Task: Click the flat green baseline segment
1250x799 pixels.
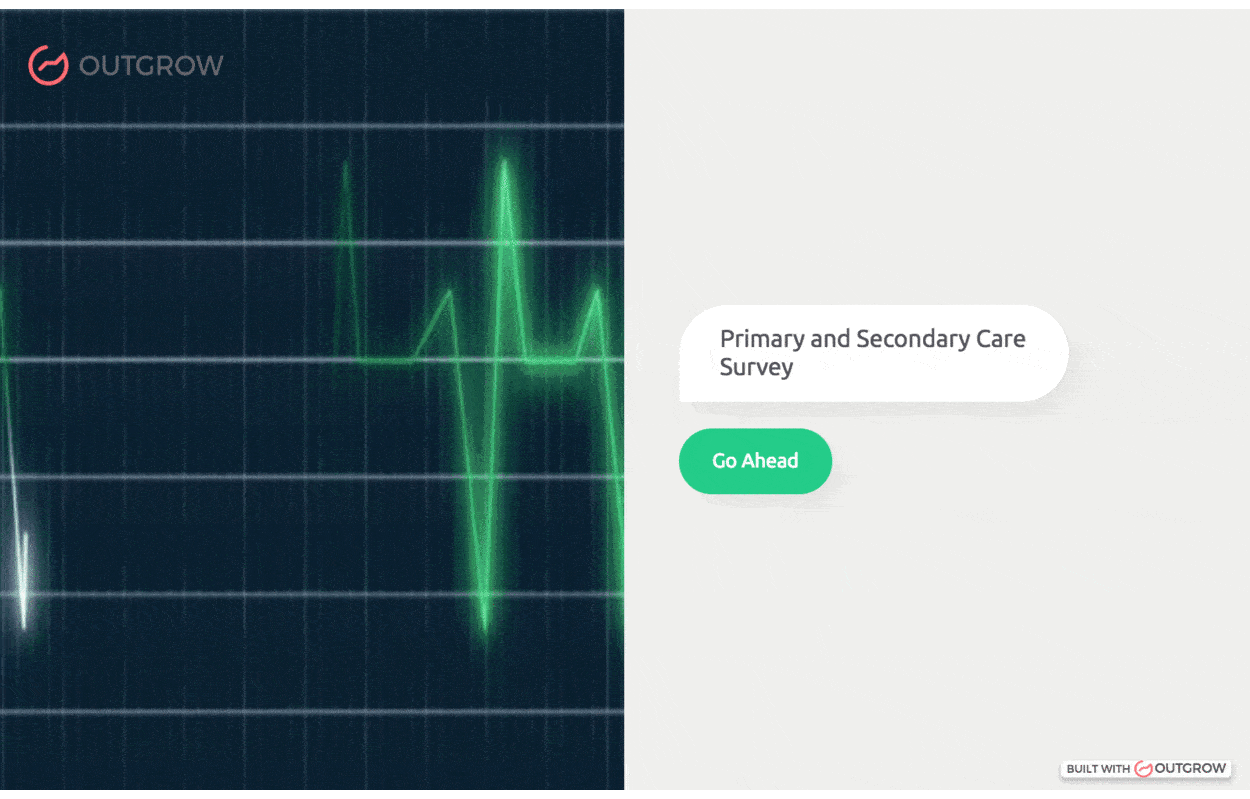Action: 385,360
